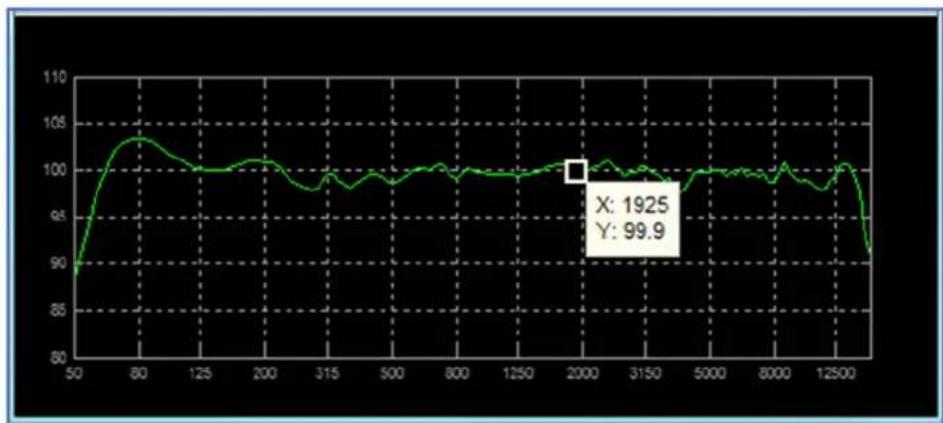
Task: Click the x-axis label '1250'
Action: tap(518, 372)
